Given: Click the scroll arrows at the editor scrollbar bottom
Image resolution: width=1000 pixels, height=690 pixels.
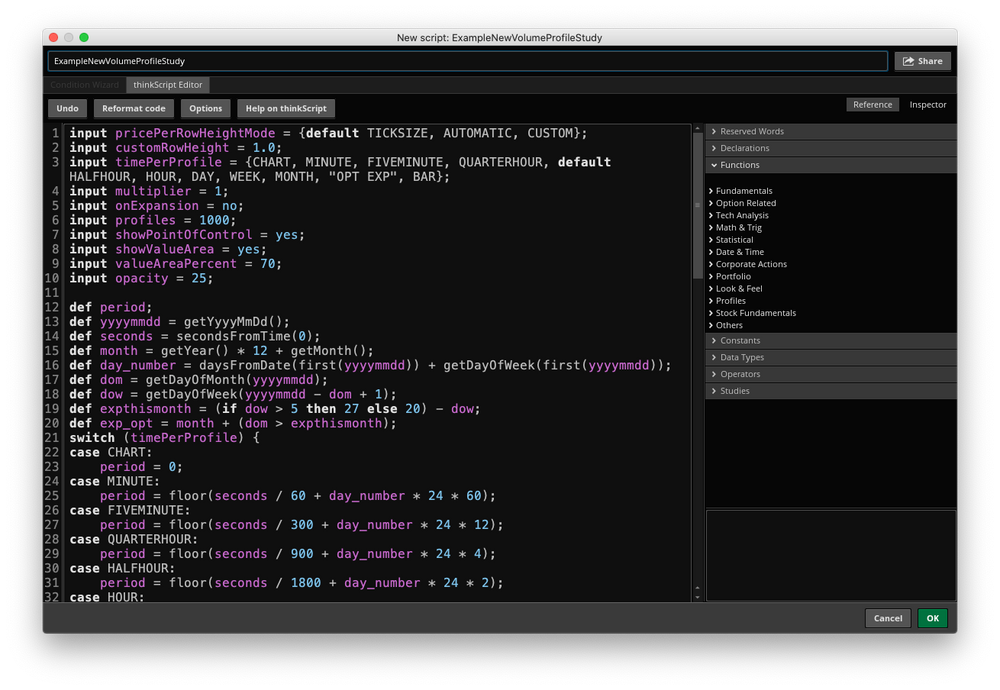Looking at the screenshot, I should point(697,593).
